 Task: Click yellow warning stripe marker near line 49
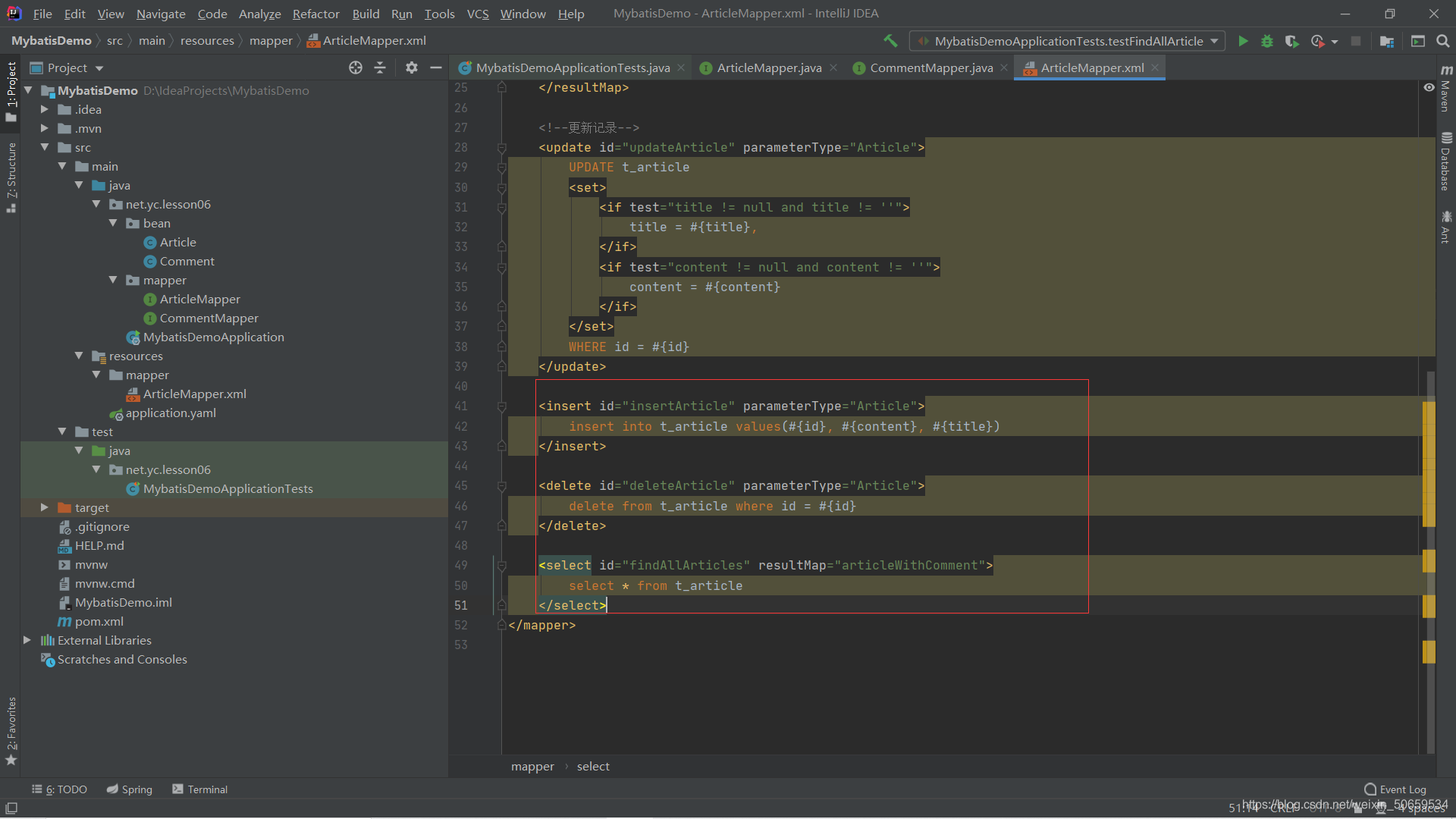1429,561
